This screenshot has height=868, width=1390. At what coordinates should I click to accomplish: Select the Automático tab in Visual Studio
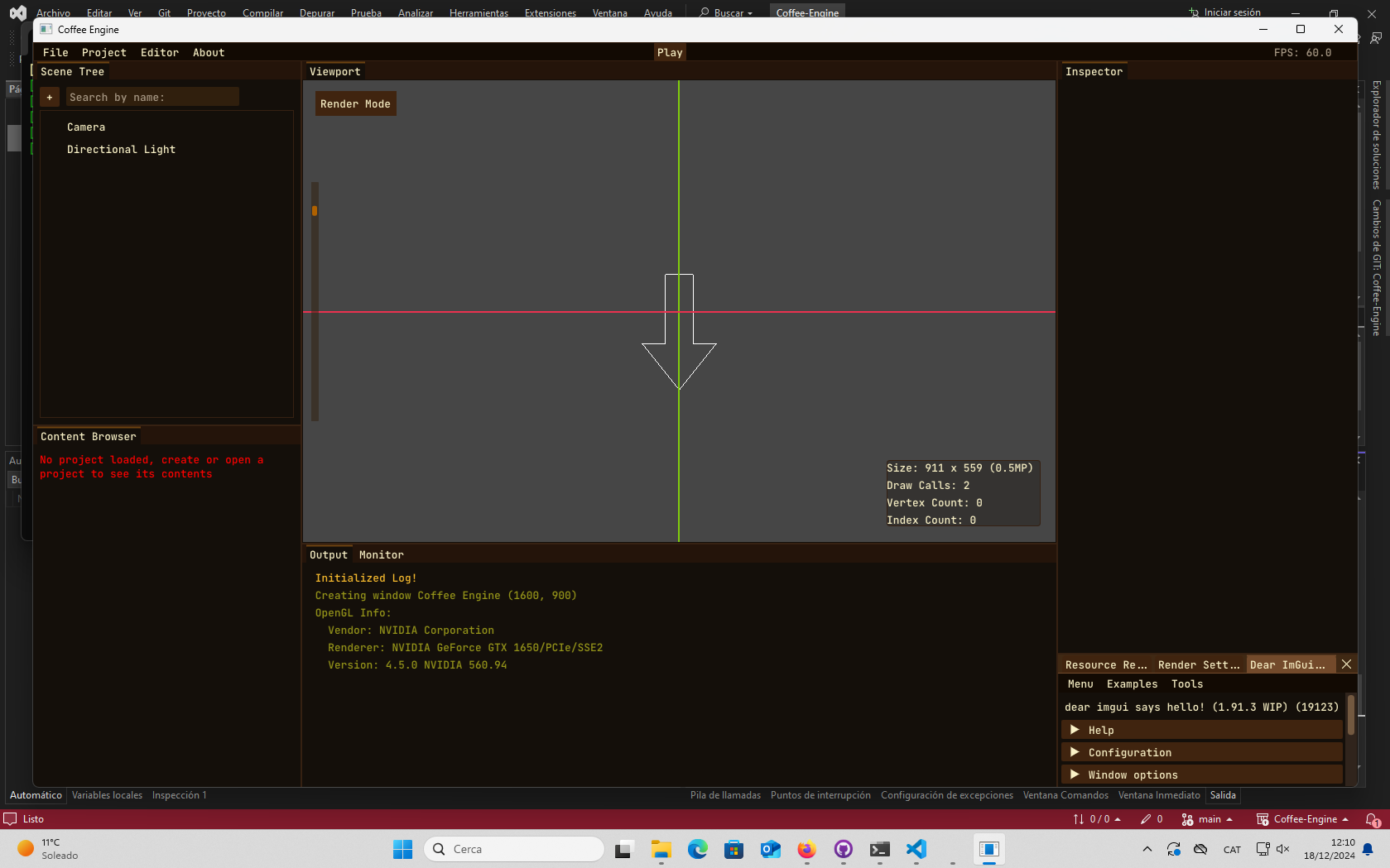pyautogui.click(x=36, y=795)
